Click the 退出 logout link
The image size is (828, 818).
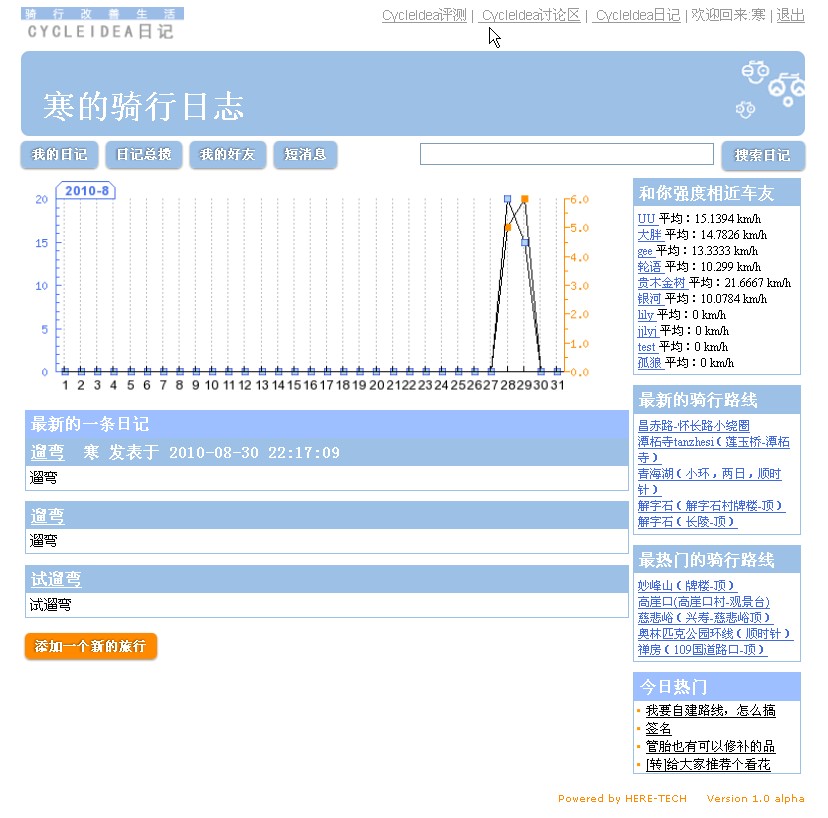790,15
